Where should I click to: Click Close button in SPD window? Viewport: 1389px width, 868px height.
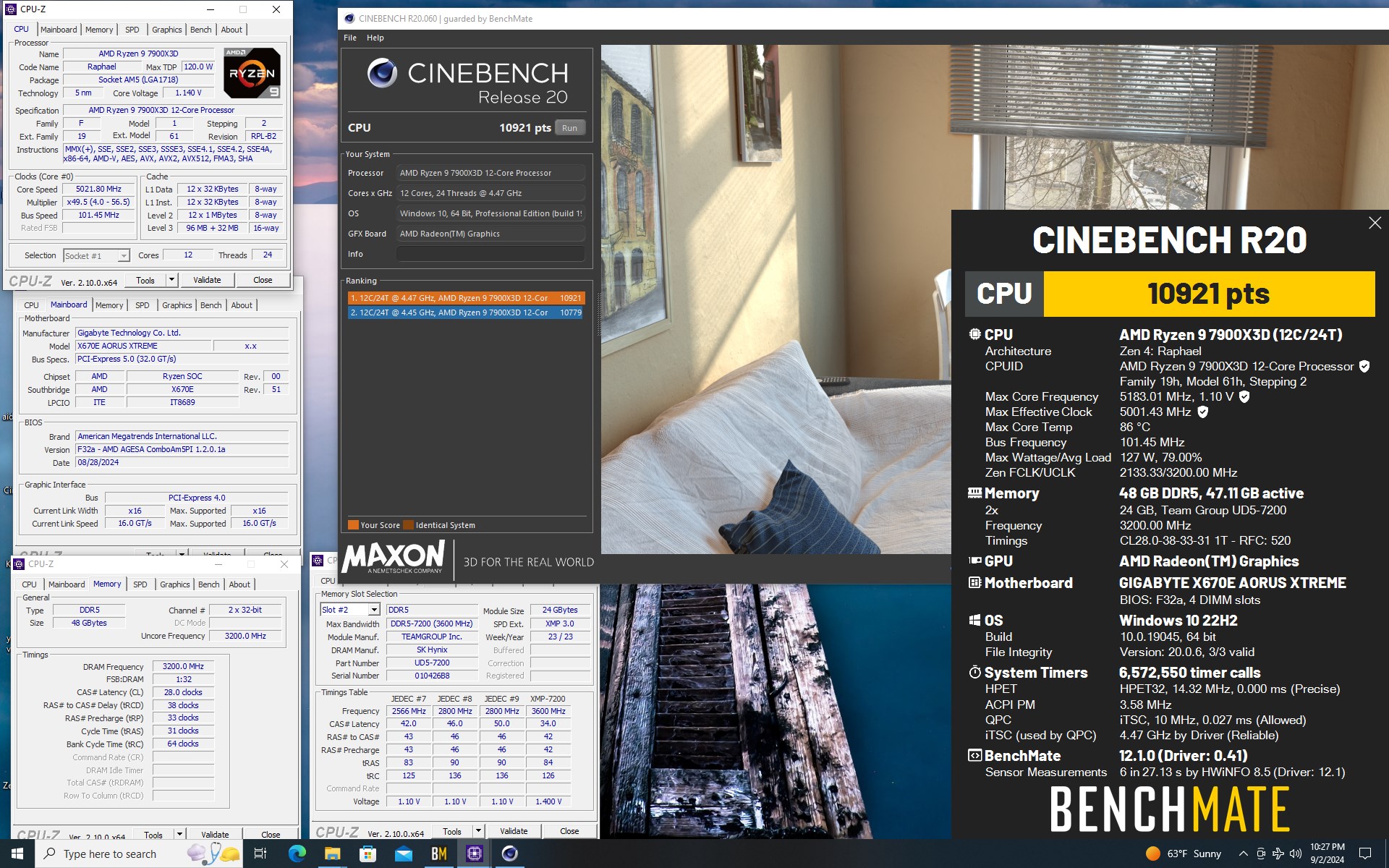(x=569, y=831)
